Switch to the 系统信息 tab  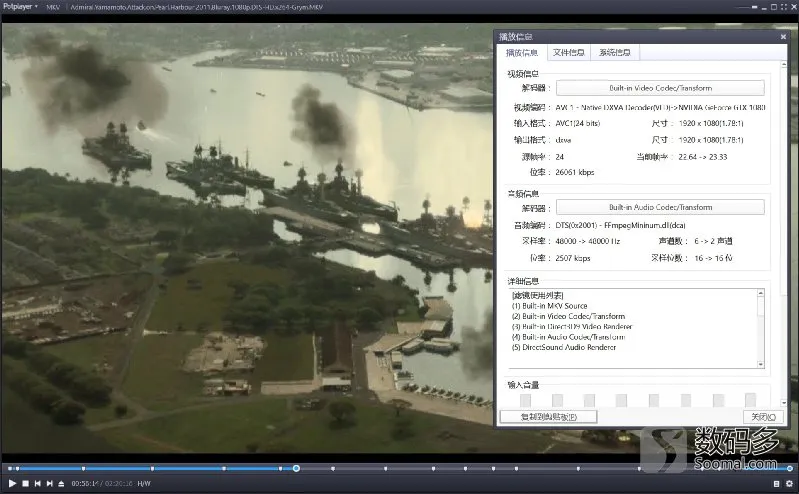pos(615,53)
